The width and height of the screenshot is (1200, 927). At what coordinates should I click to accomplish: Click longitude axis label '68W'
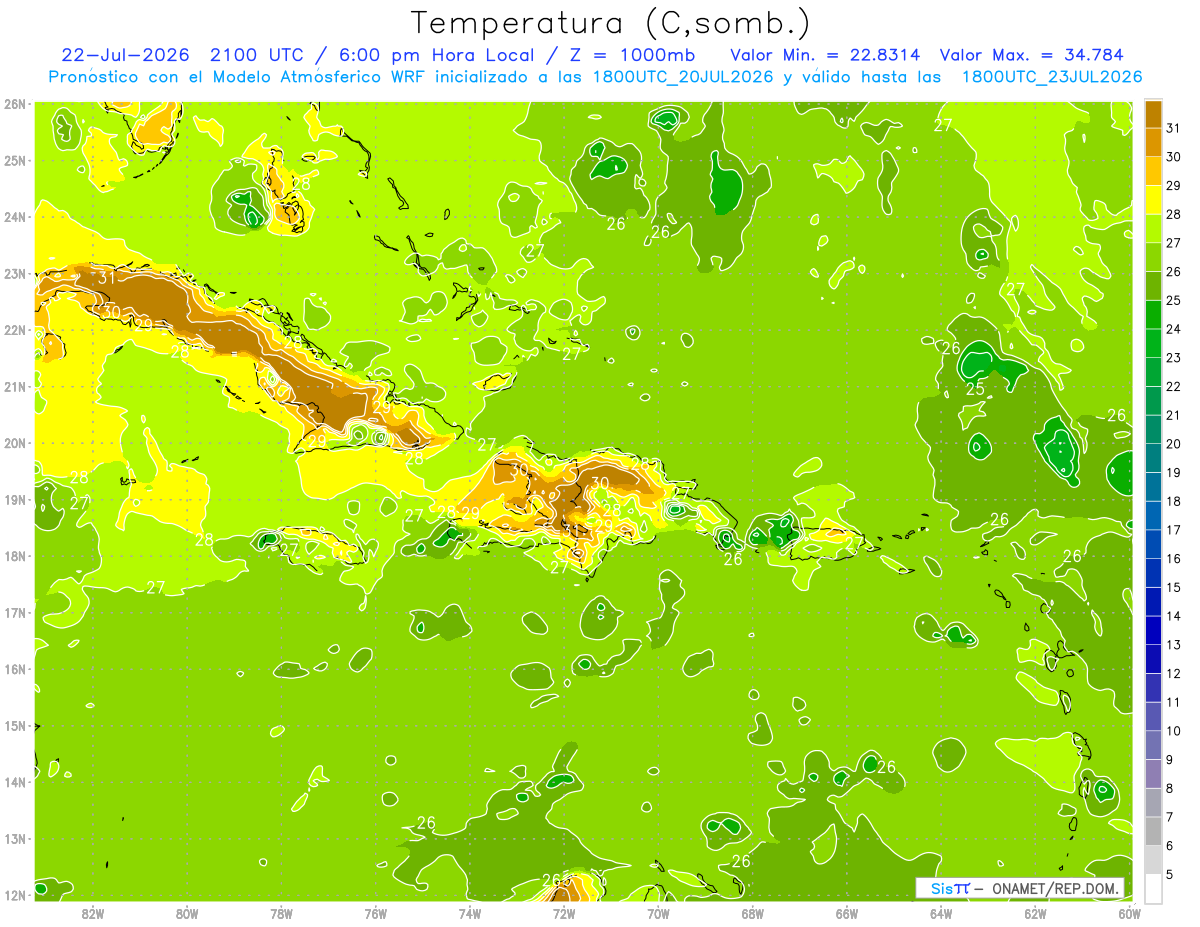click(753, 913)
